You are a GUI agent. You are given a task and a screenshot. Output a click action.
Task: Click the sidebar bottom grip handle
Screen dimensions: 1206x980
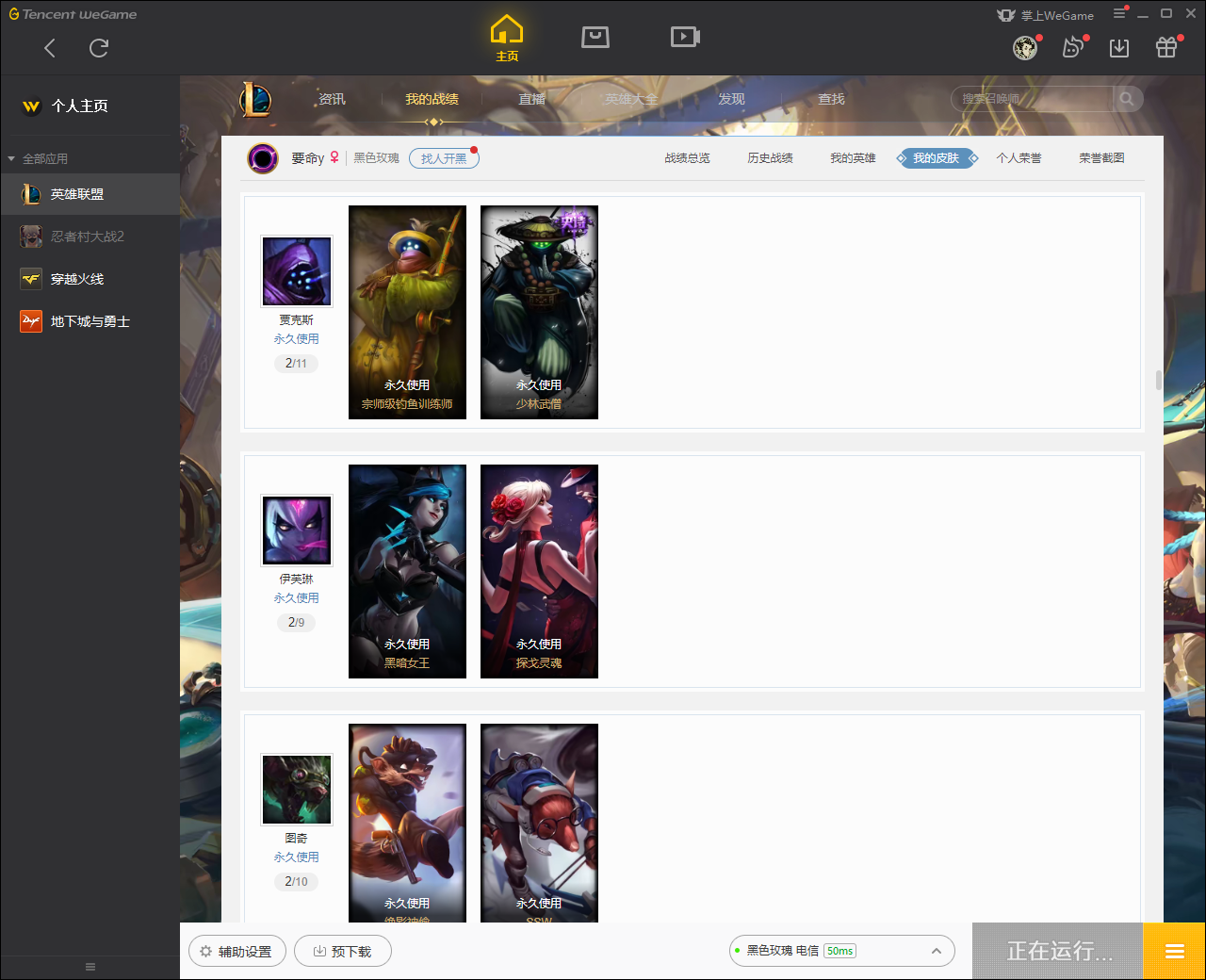[x=90, y=967]
